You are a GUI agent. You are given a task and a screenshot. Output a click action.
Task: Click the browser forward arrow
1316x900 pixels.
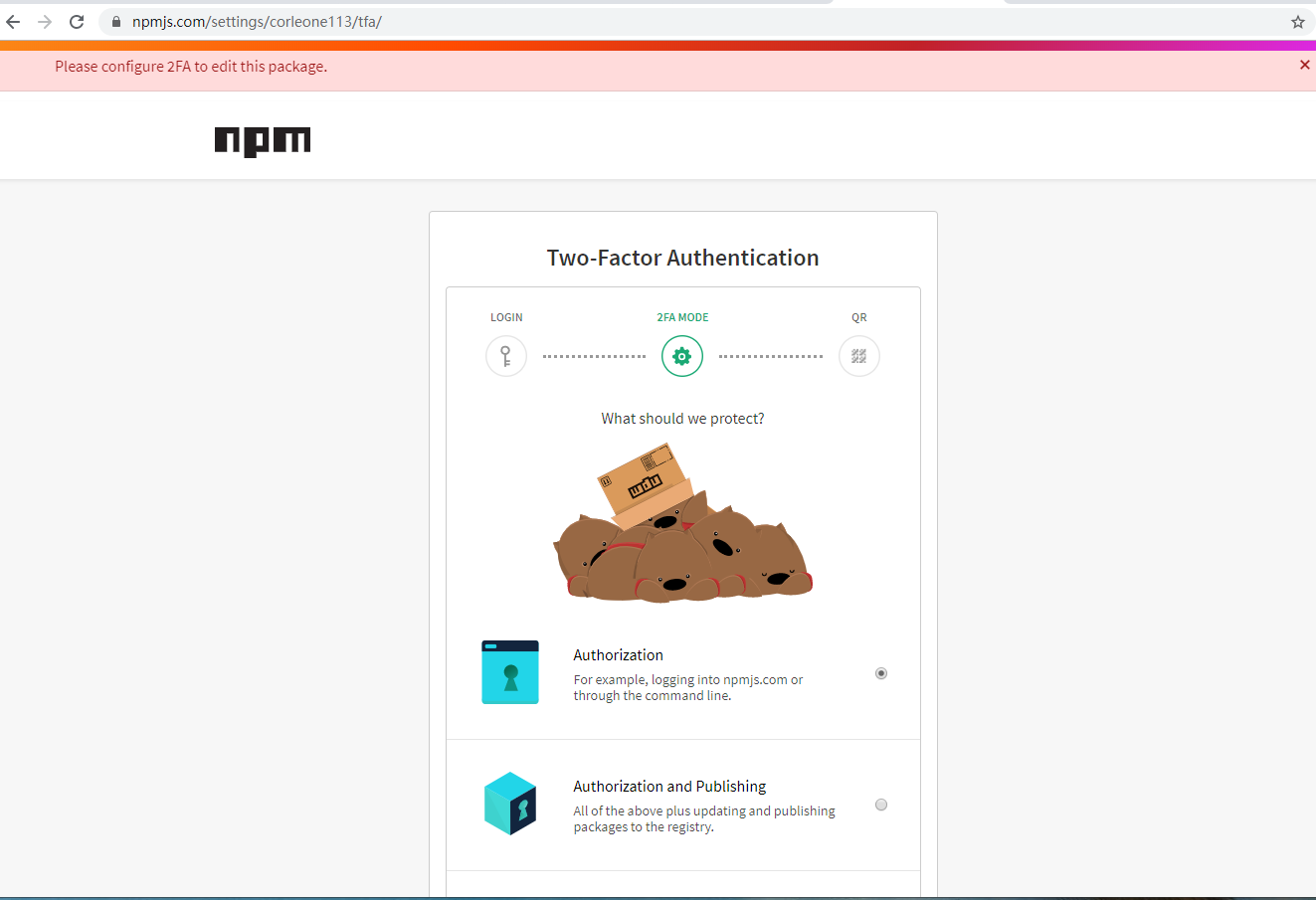pyautogui.click(x=45, y=22)
